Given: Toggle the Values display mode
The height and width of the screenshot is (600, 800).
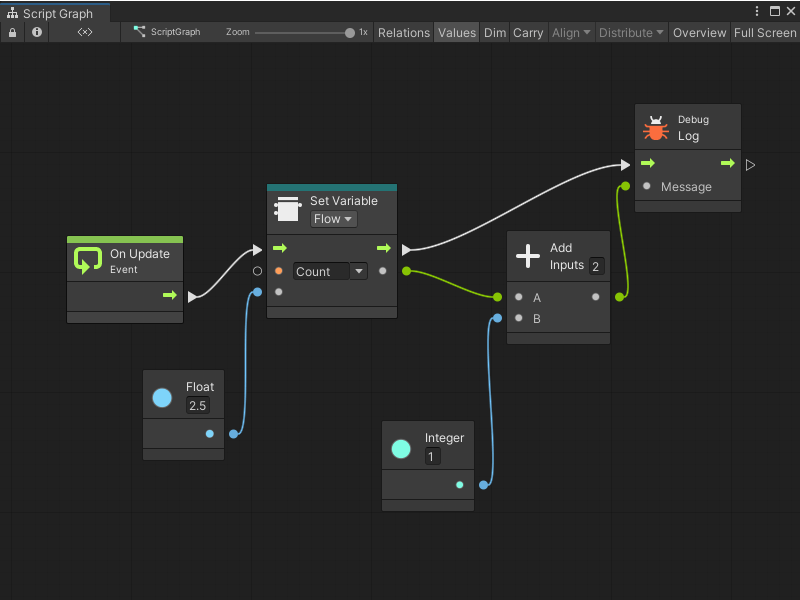Looking at the screenshot, I should (x=456, y=32).
